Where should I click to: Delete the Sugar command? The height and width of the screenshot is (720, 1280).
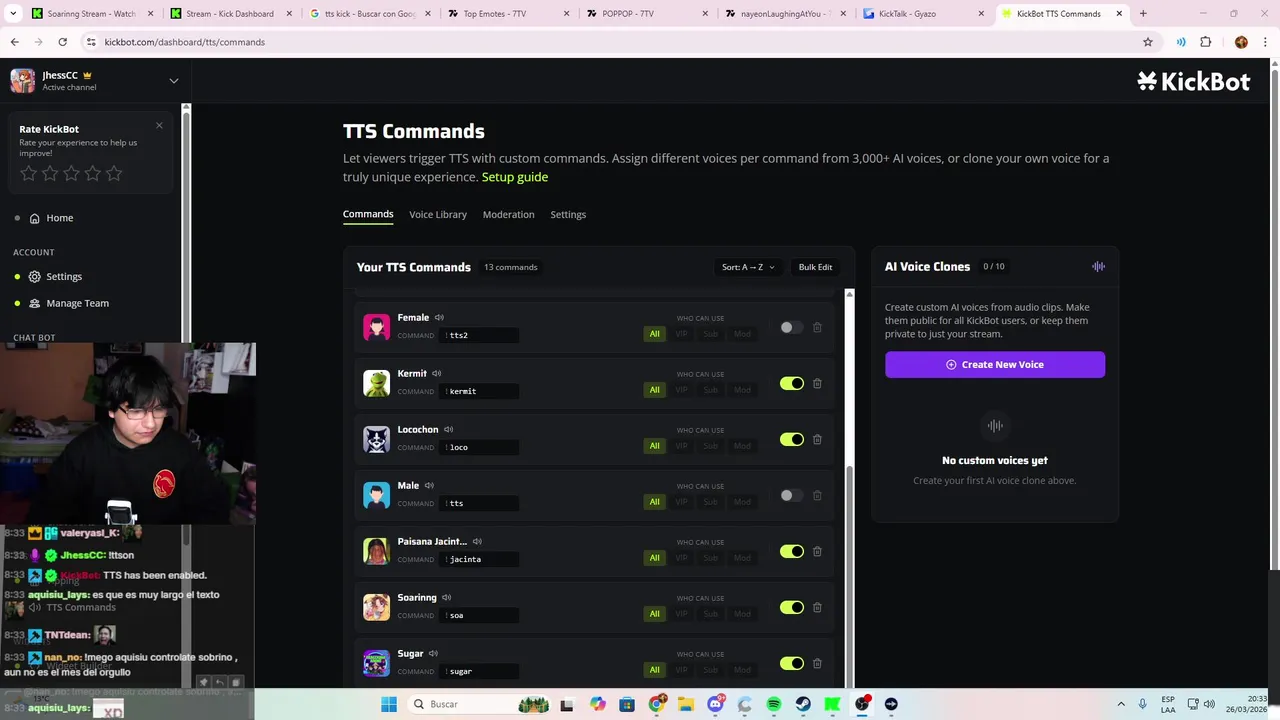817,664
